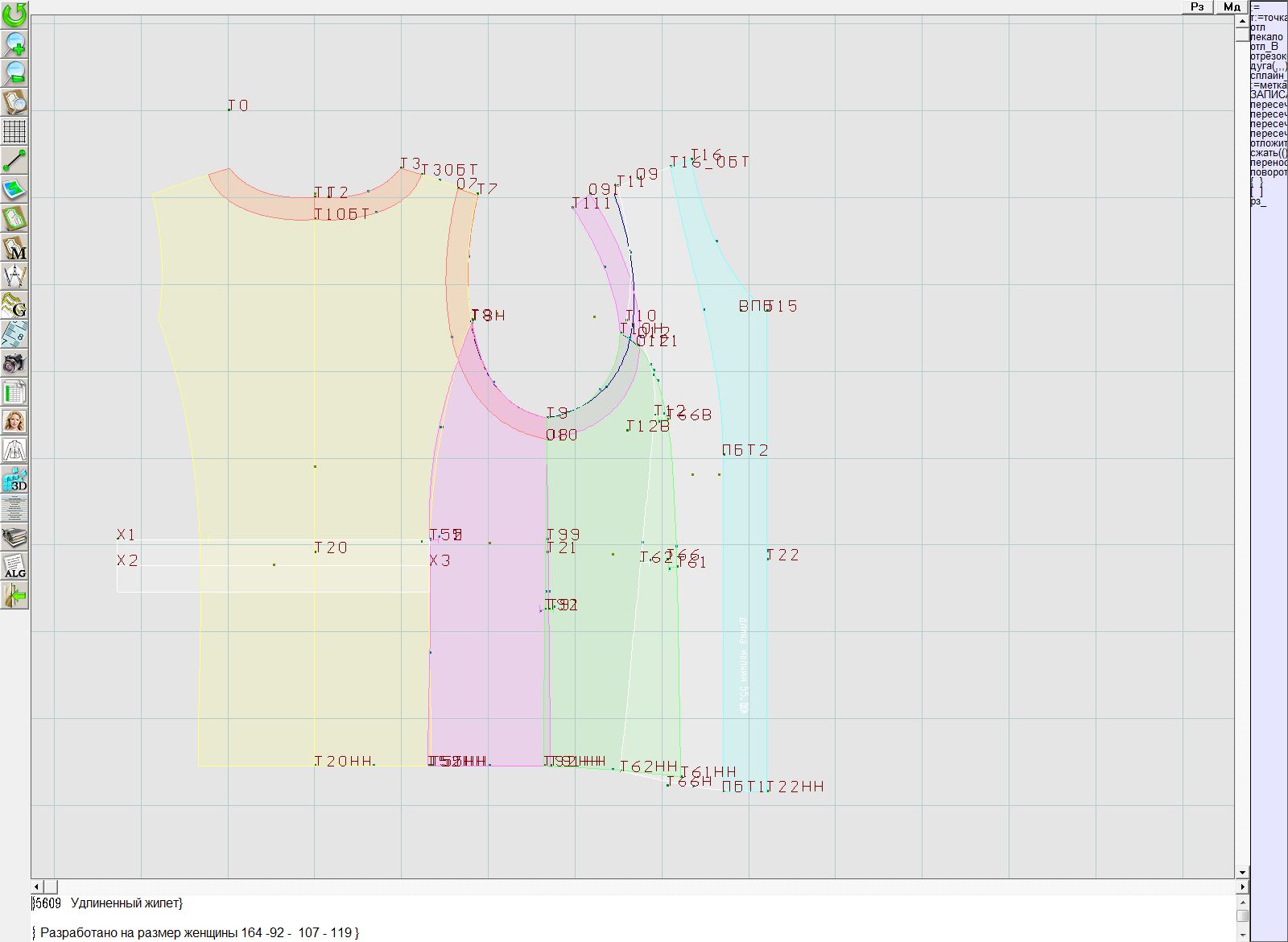Image resolution: width=1288 pixels, height=942 pixels.
Task: Click the jacket sketch icon
Action: 14,450
